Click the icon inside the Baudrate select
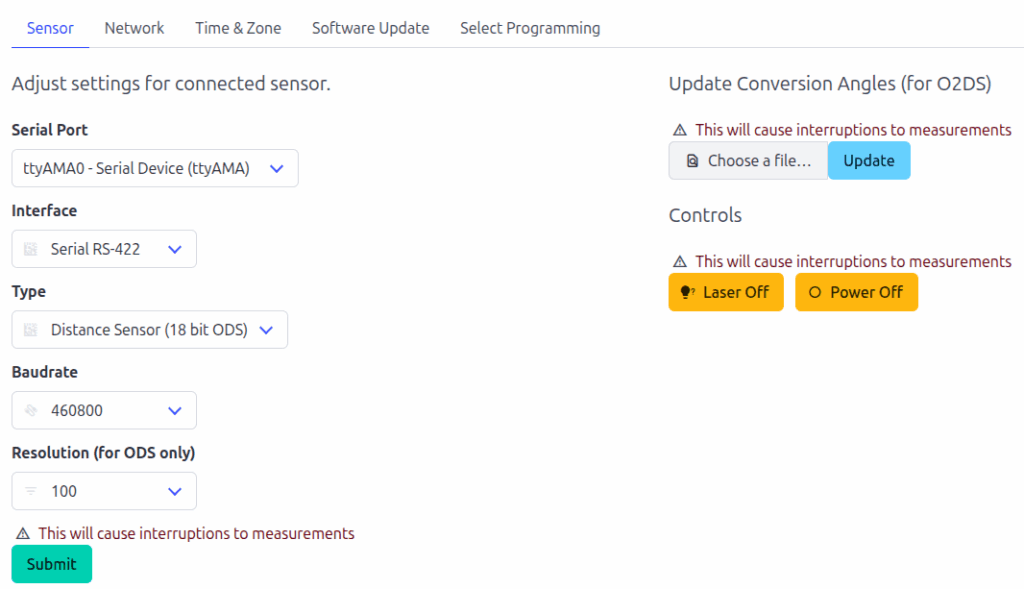The height and width of the screenshot is (589, 1024). [x=30, y=410]
